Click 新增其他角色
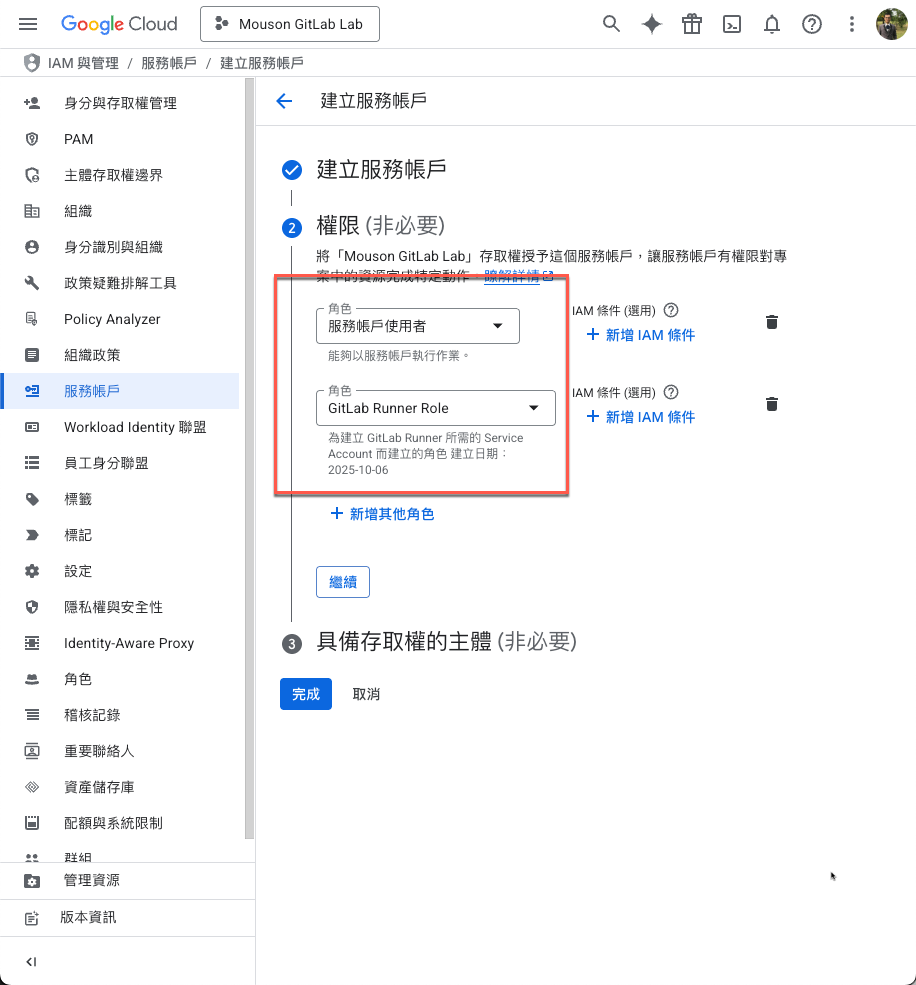This screenshot has height=985, width=916. click(x=382, y=514)
